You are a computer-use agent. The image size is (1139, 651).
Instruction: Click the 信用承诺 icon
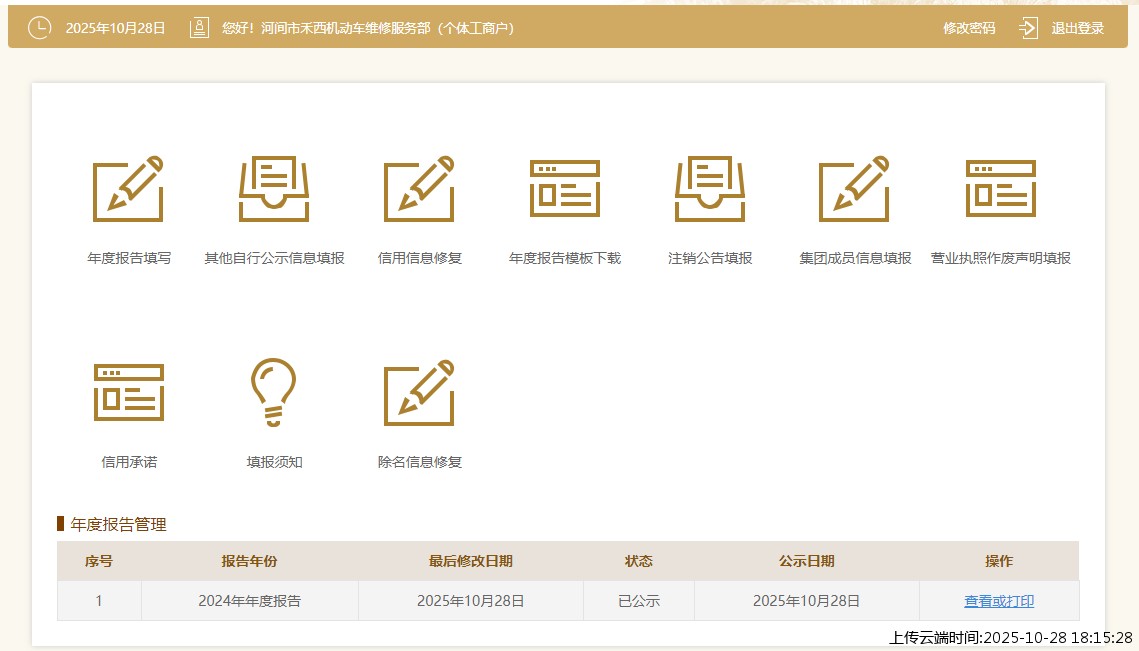[x=128, y=393]
